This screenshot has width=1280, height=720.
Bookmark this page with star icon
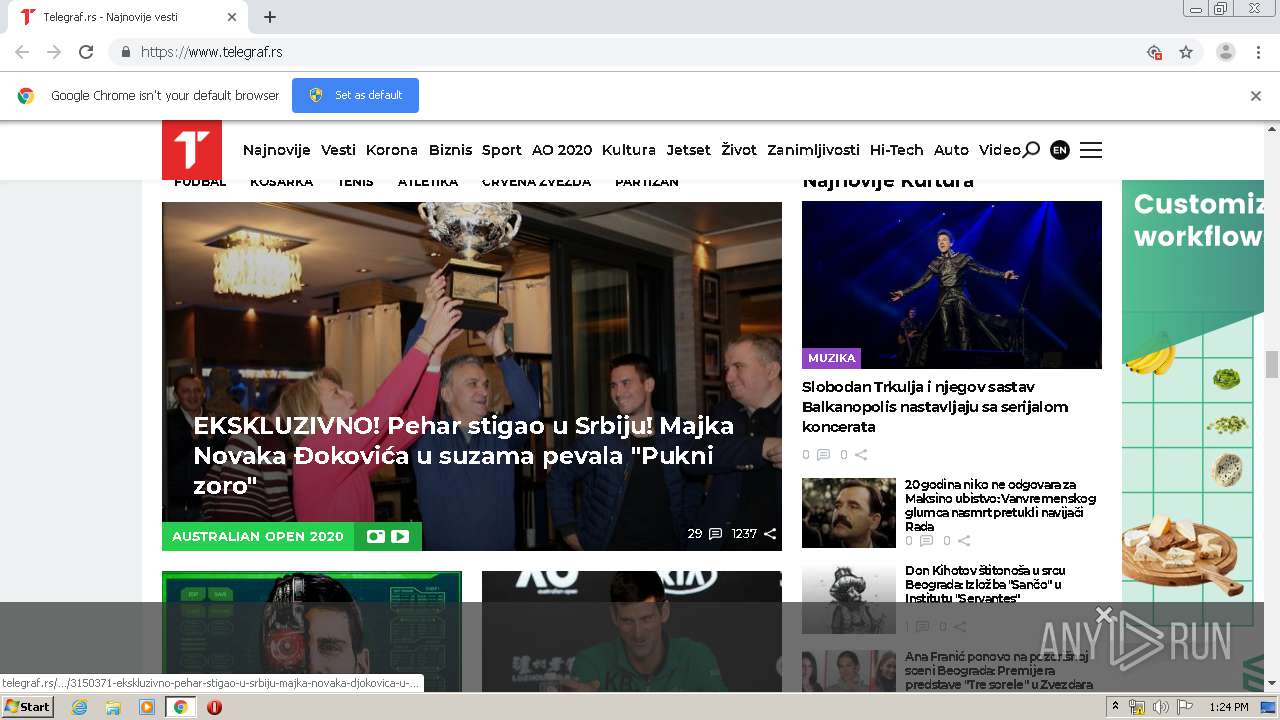coord(1186,52)
